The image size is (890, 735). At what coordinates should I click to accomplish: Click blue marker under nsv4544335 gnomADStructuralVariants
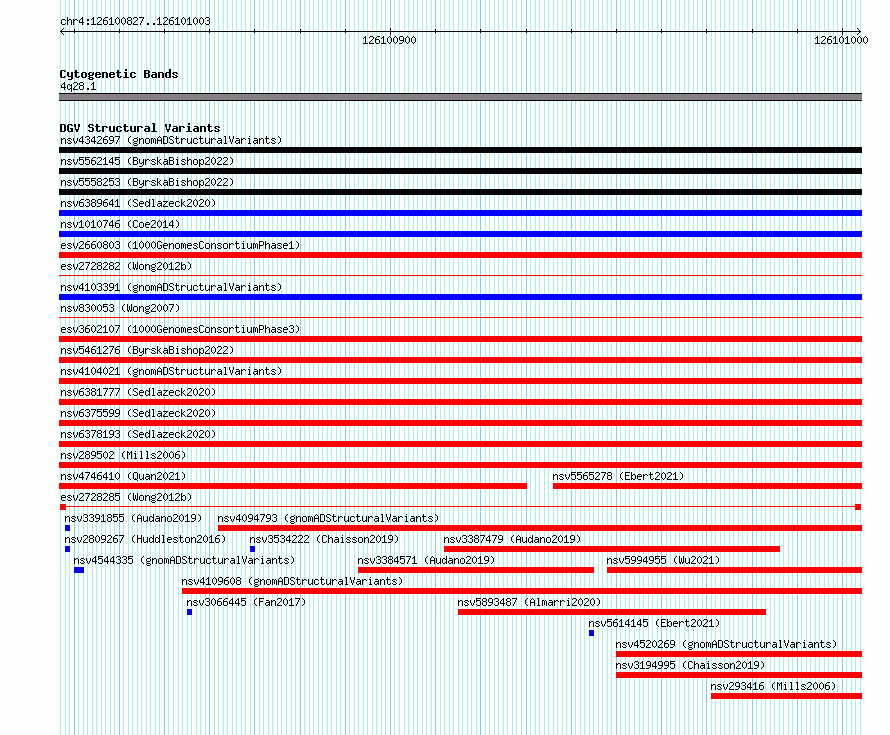79,570
